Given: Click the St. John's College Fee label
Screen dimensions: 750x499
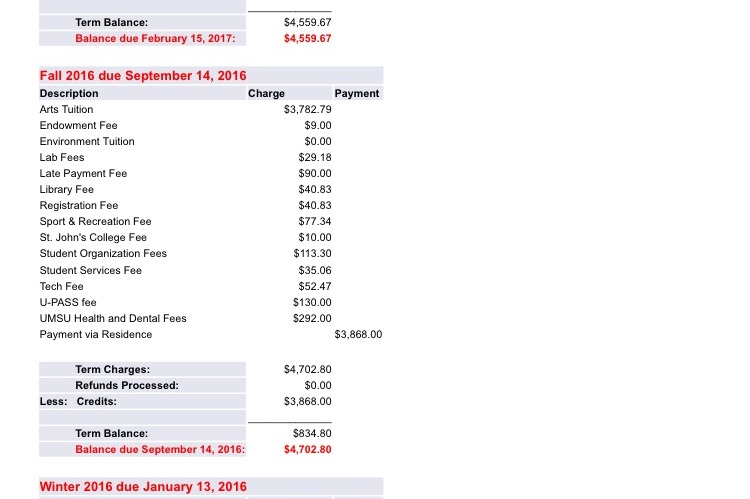Looking at the screenshot, I should click(93, 237).
